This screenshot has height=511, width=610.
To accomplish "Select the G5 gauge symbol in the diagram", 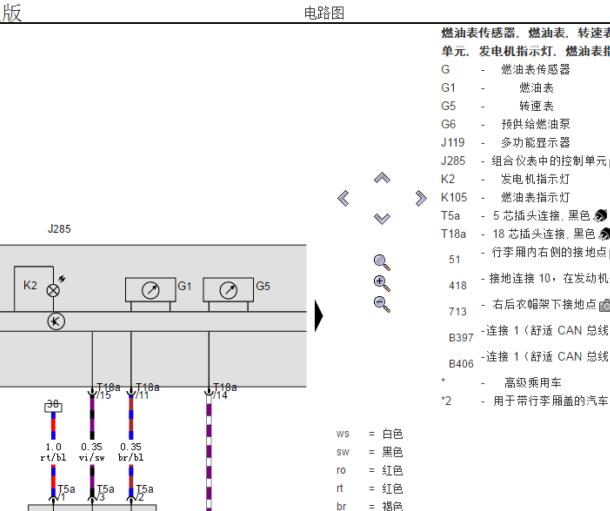I will click(228, 290).
